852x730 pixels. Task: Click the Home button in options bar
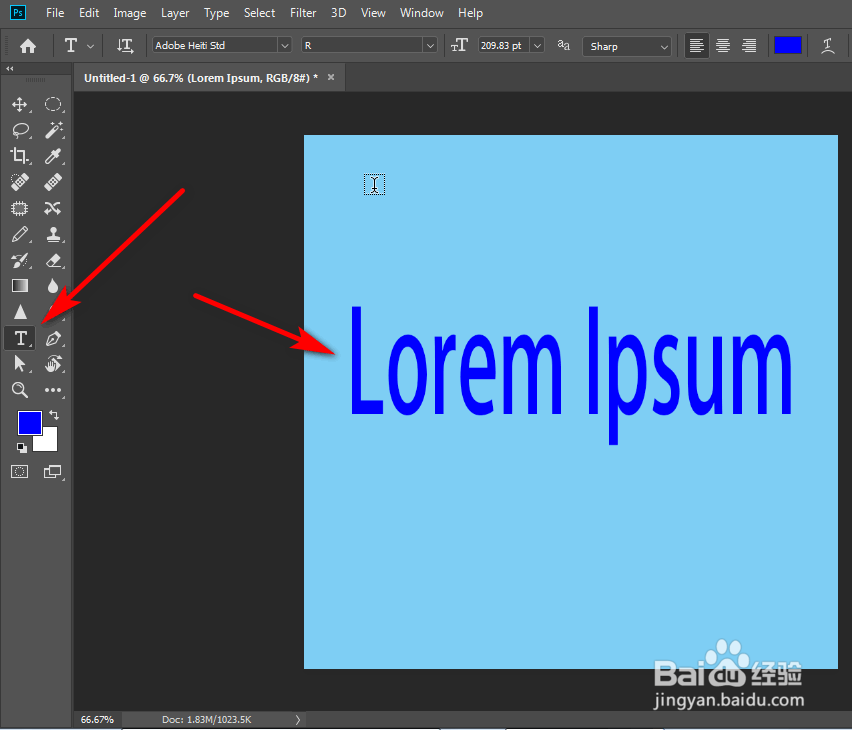[x=28, y=46]
